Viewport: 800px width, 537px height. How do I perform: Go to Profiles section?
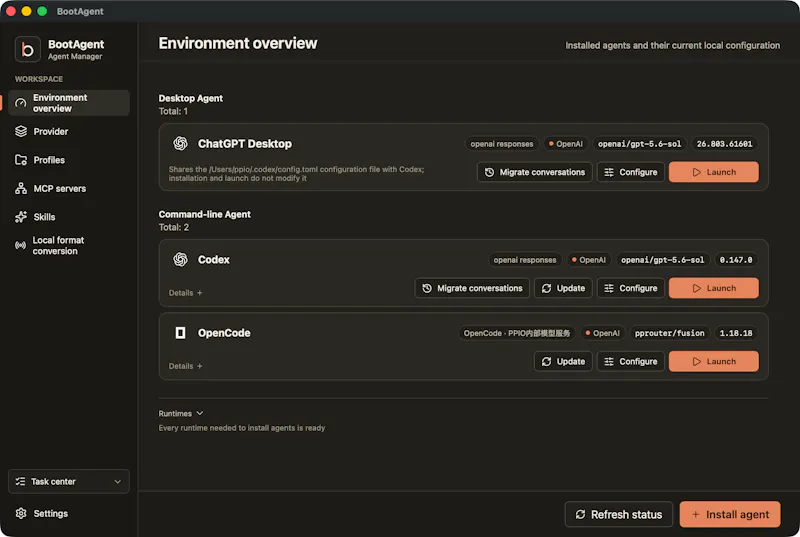(69, 160)
